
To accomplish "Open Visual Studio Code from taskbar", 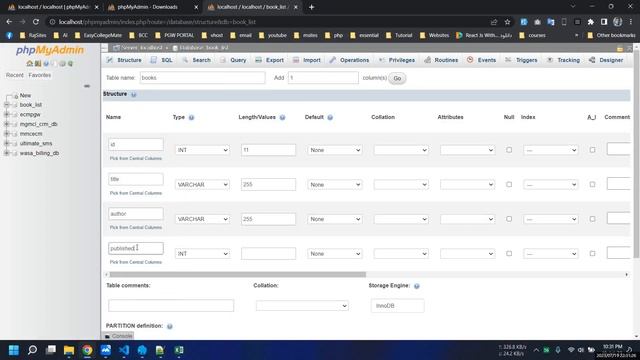I will coord(124,350).
